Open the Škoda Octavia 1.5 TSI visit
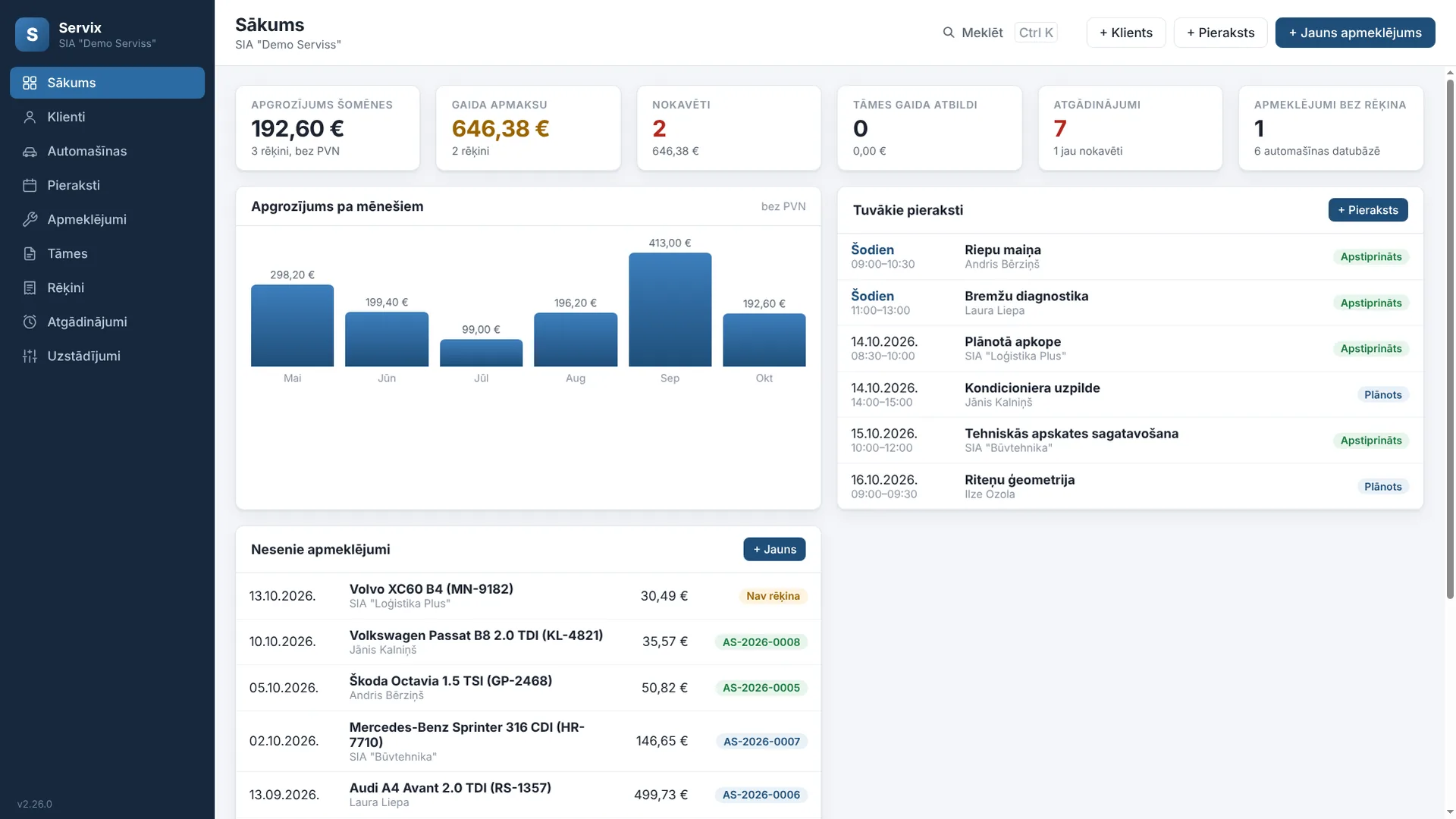Viewport: 1456px width, 819px height. [528, 688]
